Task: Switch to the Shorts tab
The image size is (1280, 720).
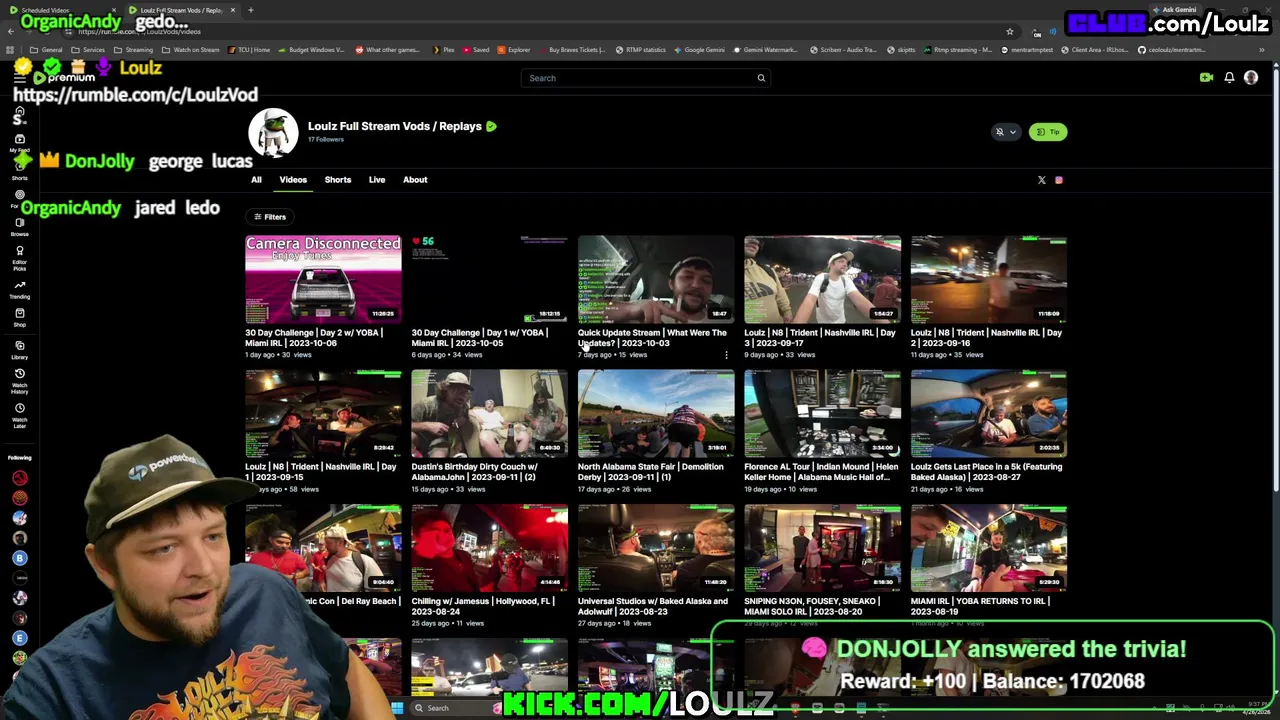Action: click(x=338, y=180)
